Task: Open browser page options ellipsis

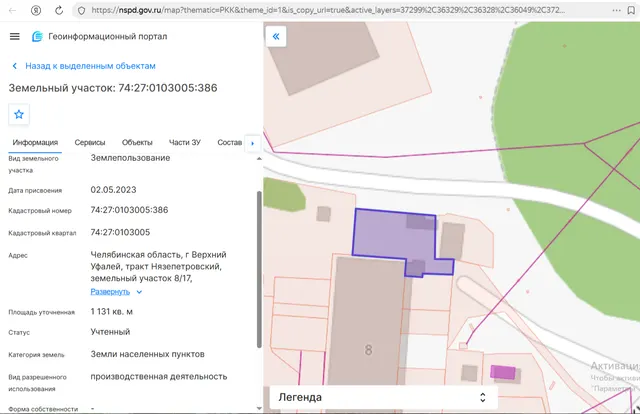Action: [x=616, y=10]
